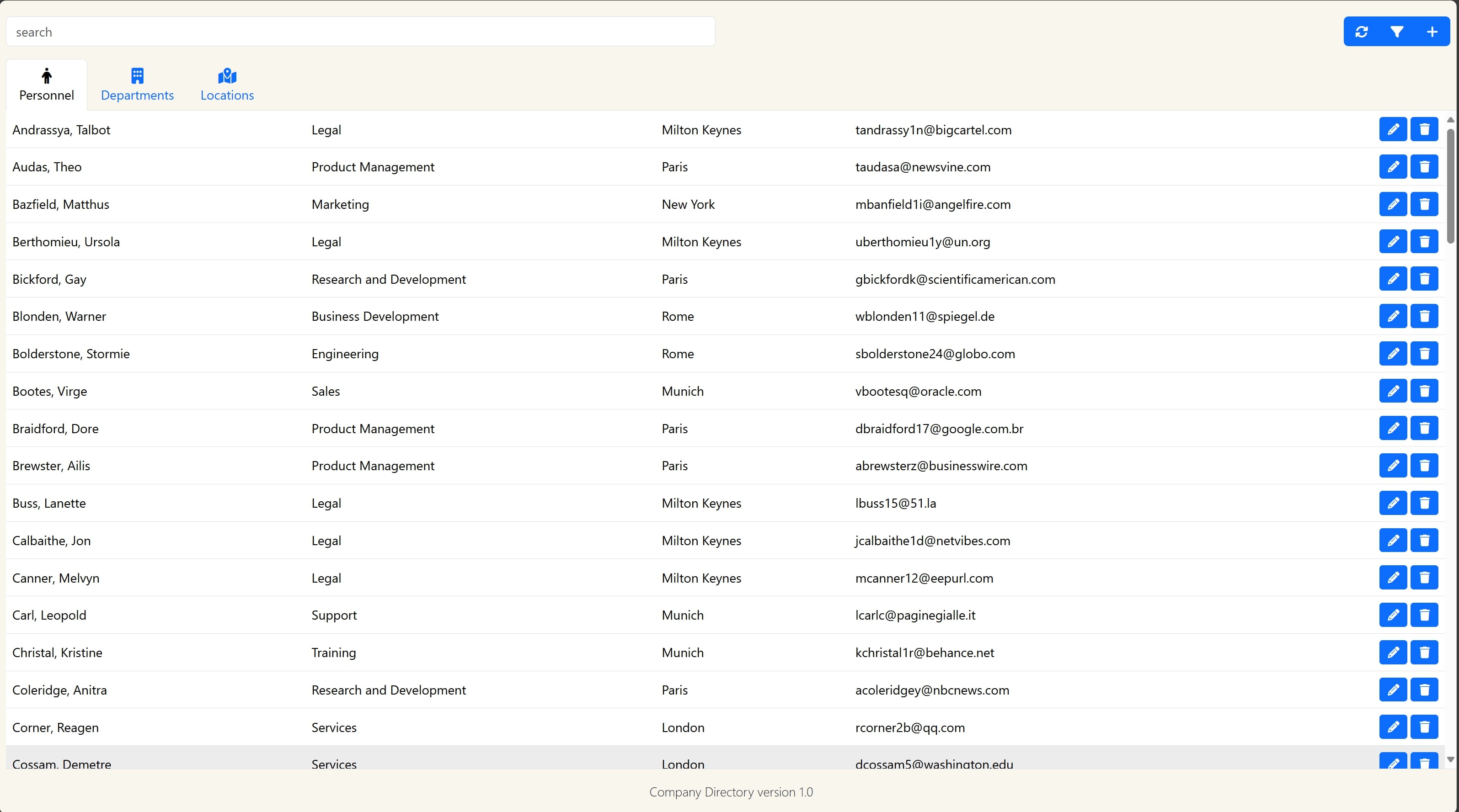This screenshot has width=1459, height=812.
Task: Delete Blonden, Warner using trash icon
Action: click(x=1424, y=316)
